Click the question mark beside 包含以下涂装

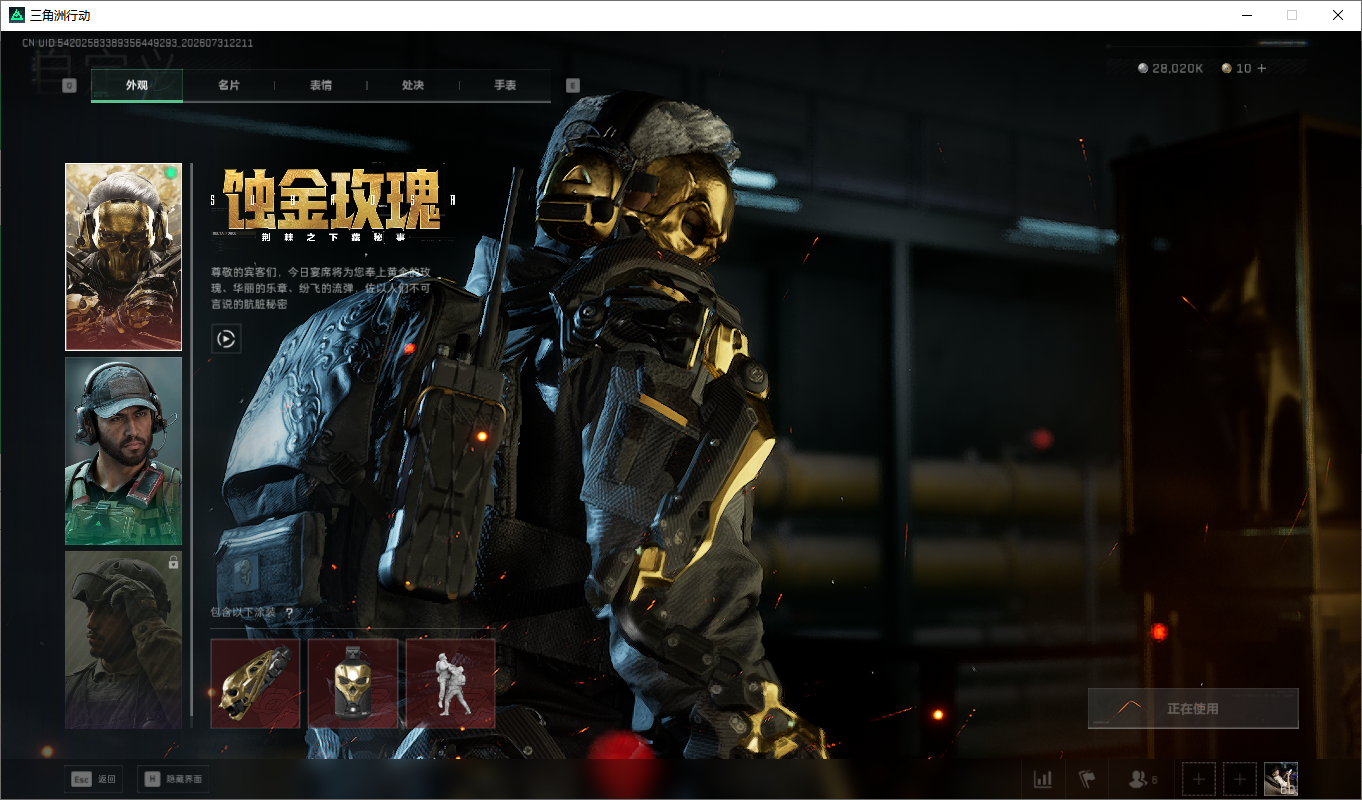(289, 613)
